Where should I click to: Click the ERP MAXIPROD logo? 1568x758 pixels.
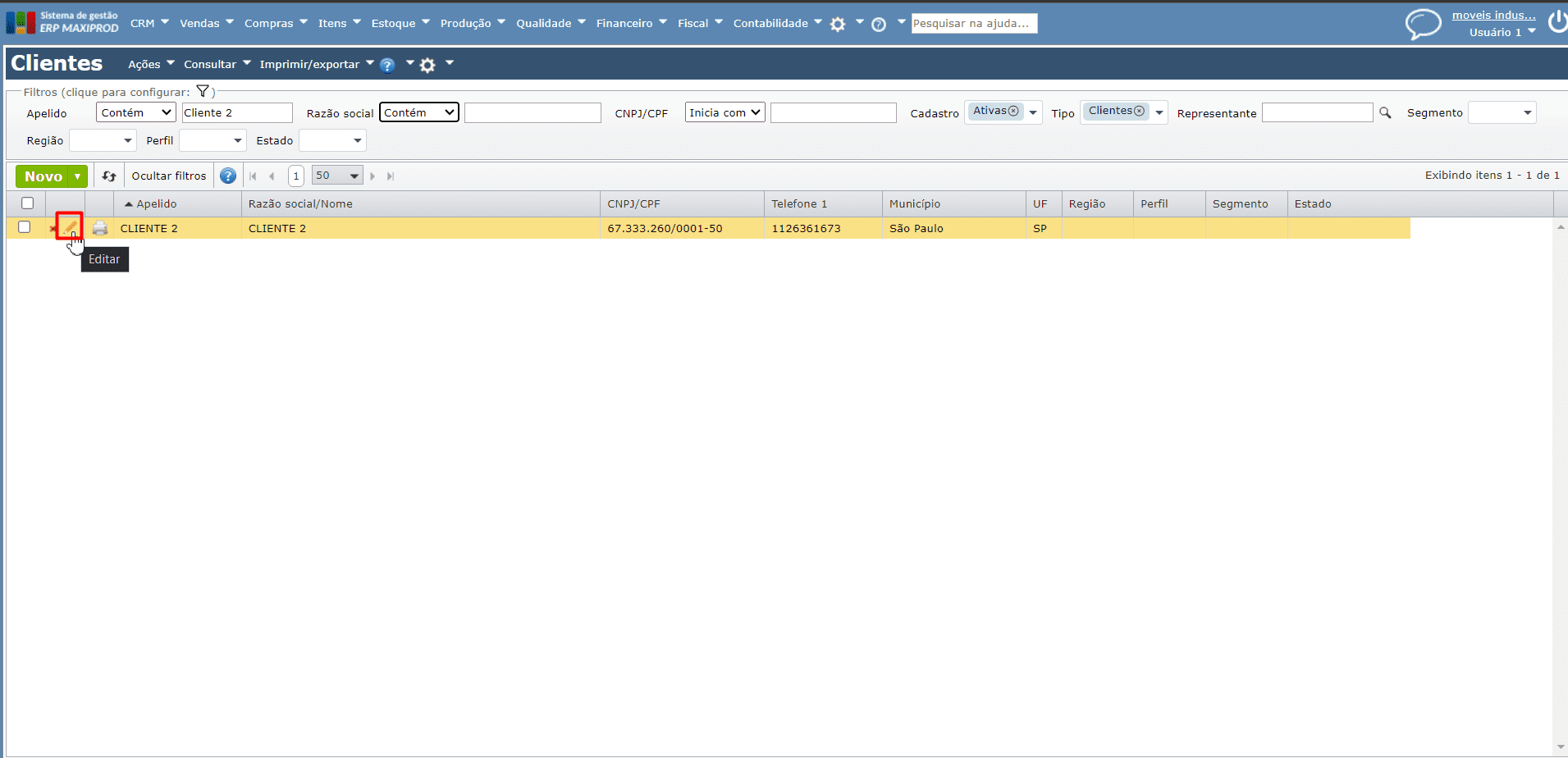(62, 22)
